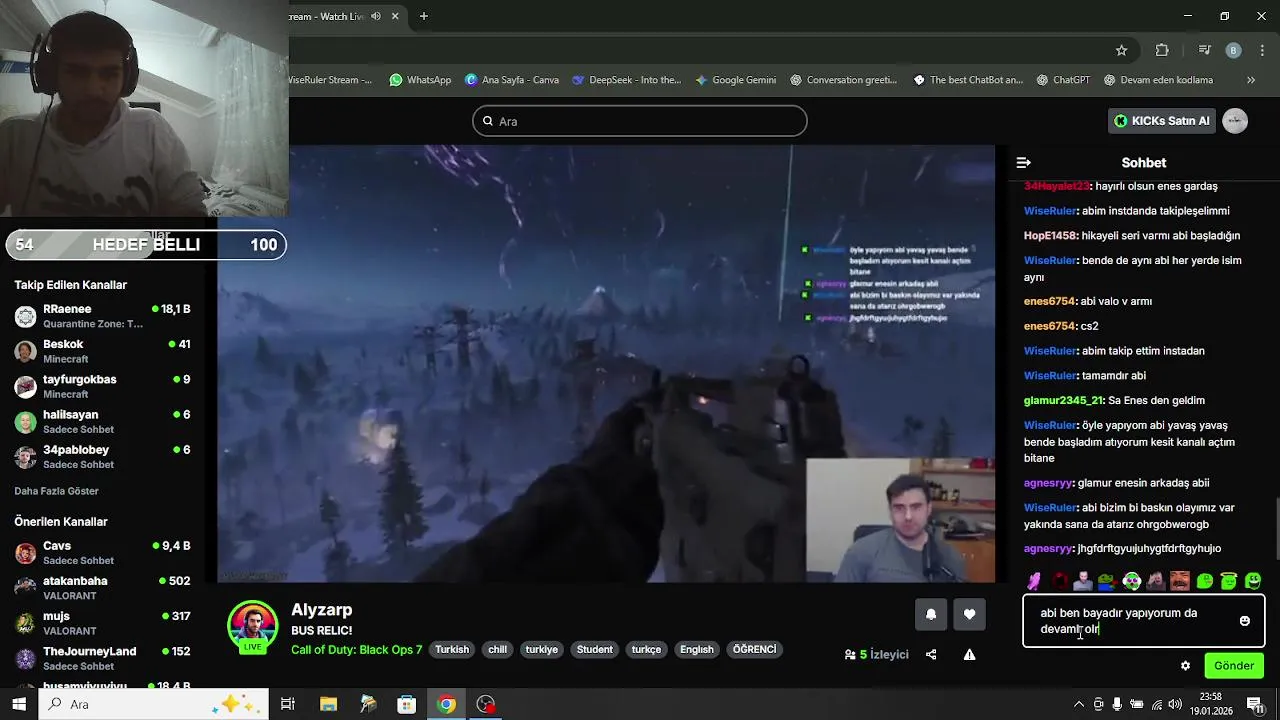Expand list with Daha Fazla Göster

click(56, 491)
